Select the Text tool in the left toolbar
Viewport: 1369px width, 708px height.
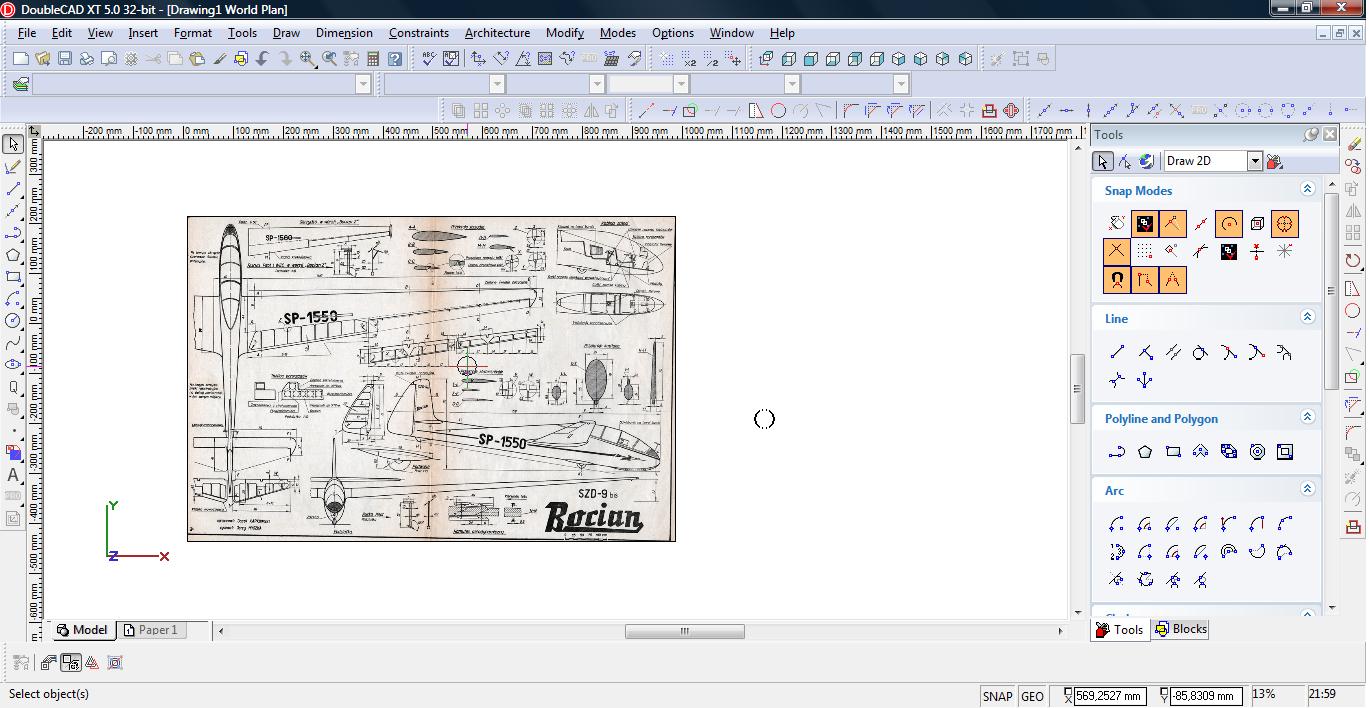13,475
